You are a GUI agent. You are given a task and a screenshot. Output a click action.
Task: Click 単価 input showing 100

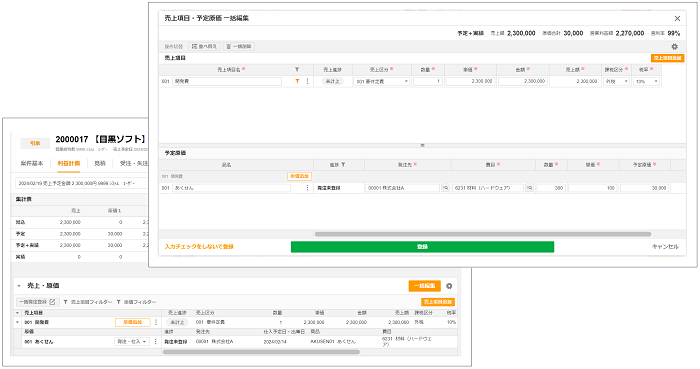click(592, 188)
